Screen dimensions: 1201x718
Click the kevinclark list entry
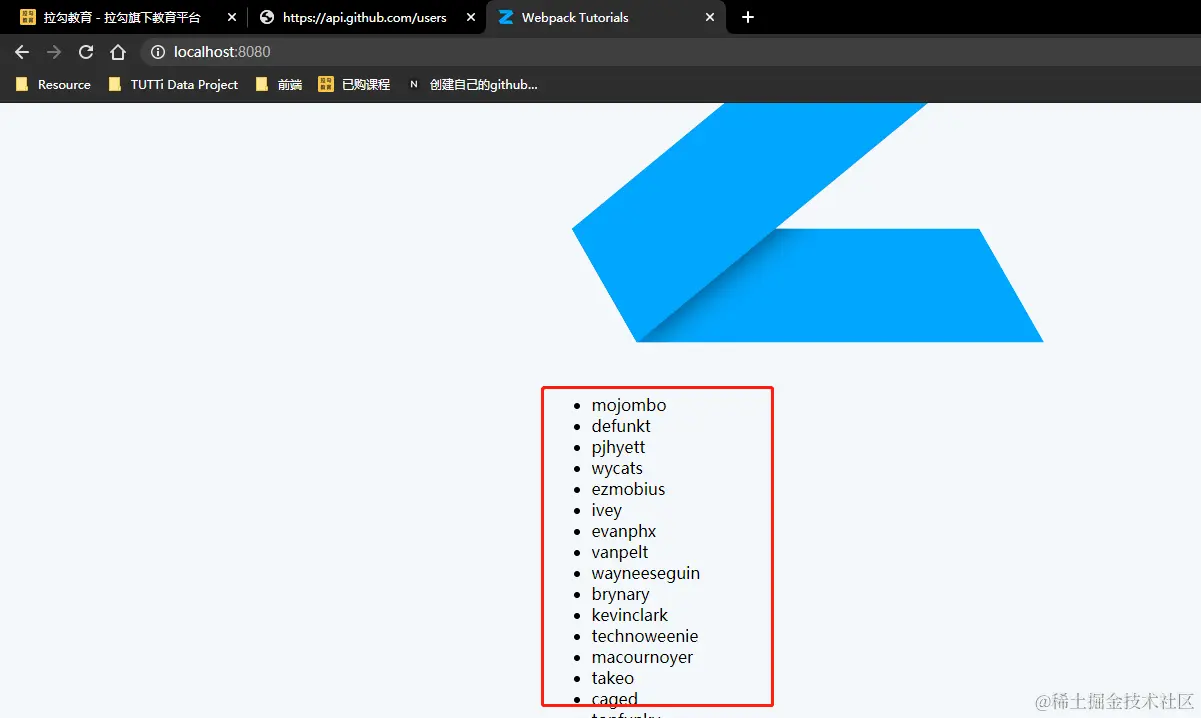629,615
